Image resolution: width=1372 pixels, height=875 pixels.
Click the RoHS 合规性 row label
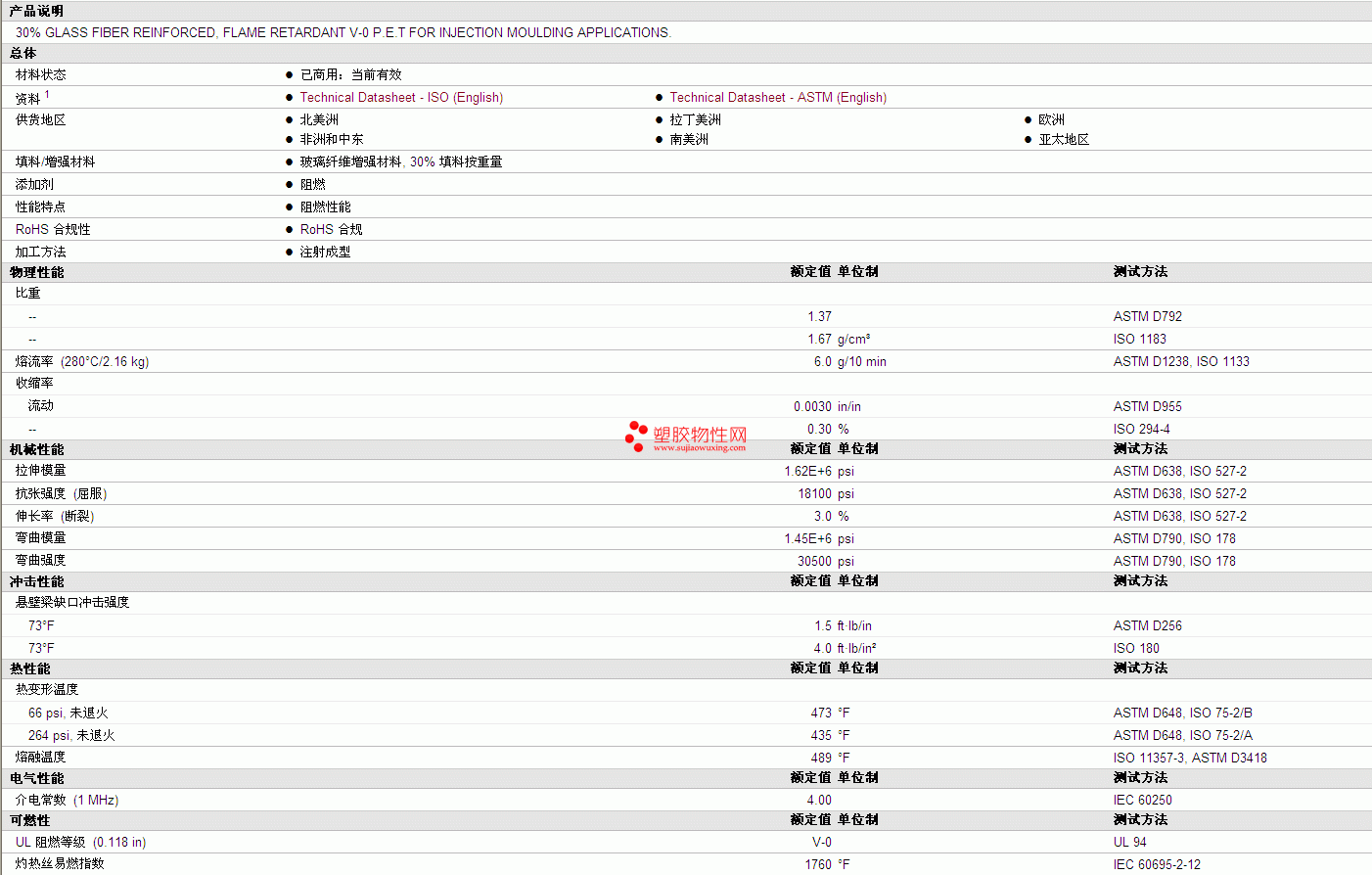click(x=53, y=229)
